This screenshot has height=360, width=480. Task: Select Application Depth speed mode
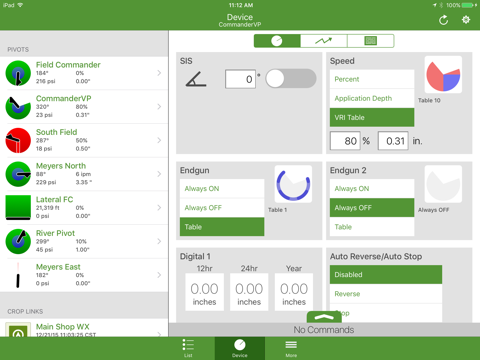[372, 98]
